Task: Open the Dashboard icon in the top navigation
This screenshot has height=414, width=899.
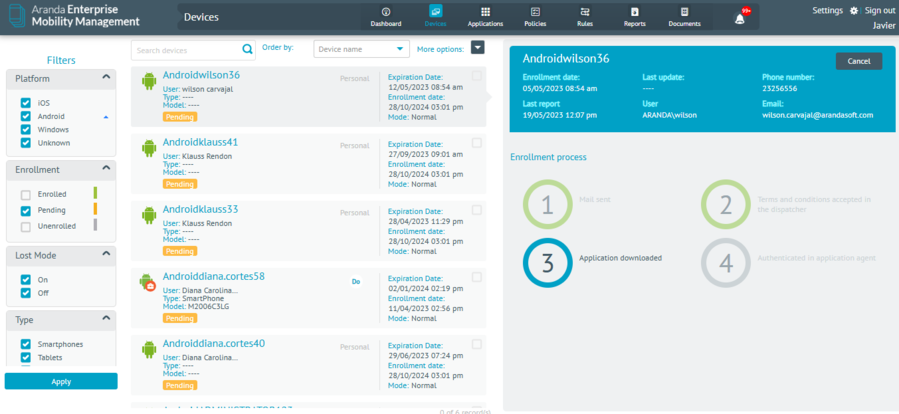Action: pyautogui.click(x=386, y=11)
